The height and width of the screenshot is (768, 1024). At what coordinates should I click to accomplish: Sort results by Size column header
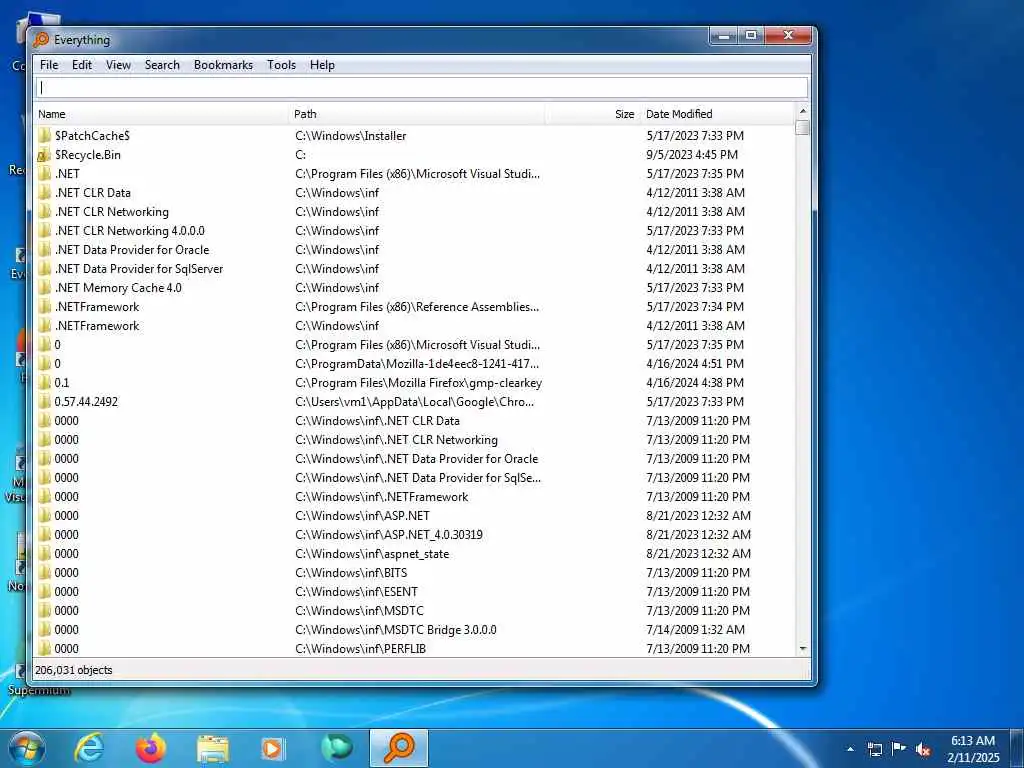[592, 114]
